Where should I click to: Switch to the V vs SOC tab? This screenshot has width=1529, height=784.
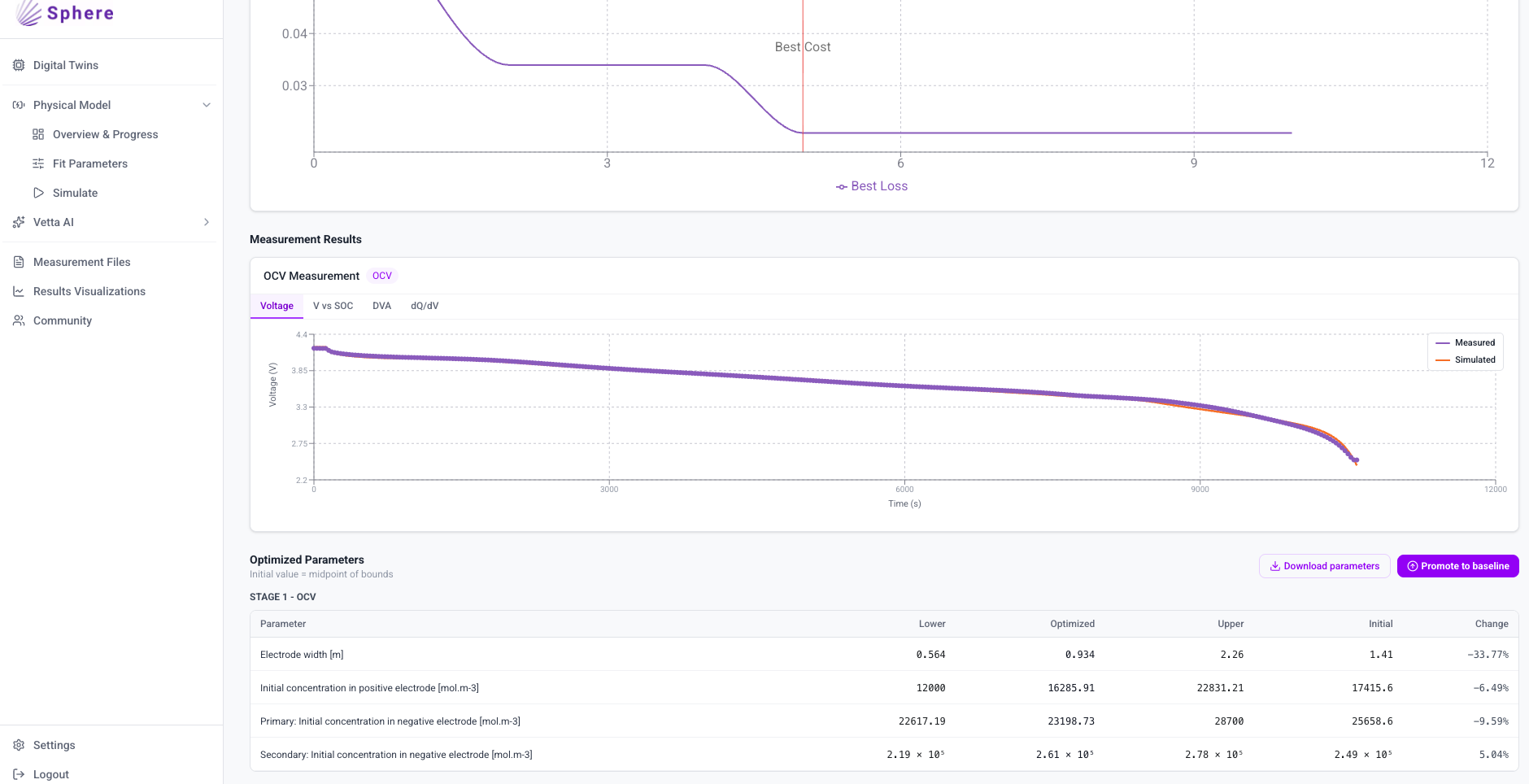(x=333, y=306)
